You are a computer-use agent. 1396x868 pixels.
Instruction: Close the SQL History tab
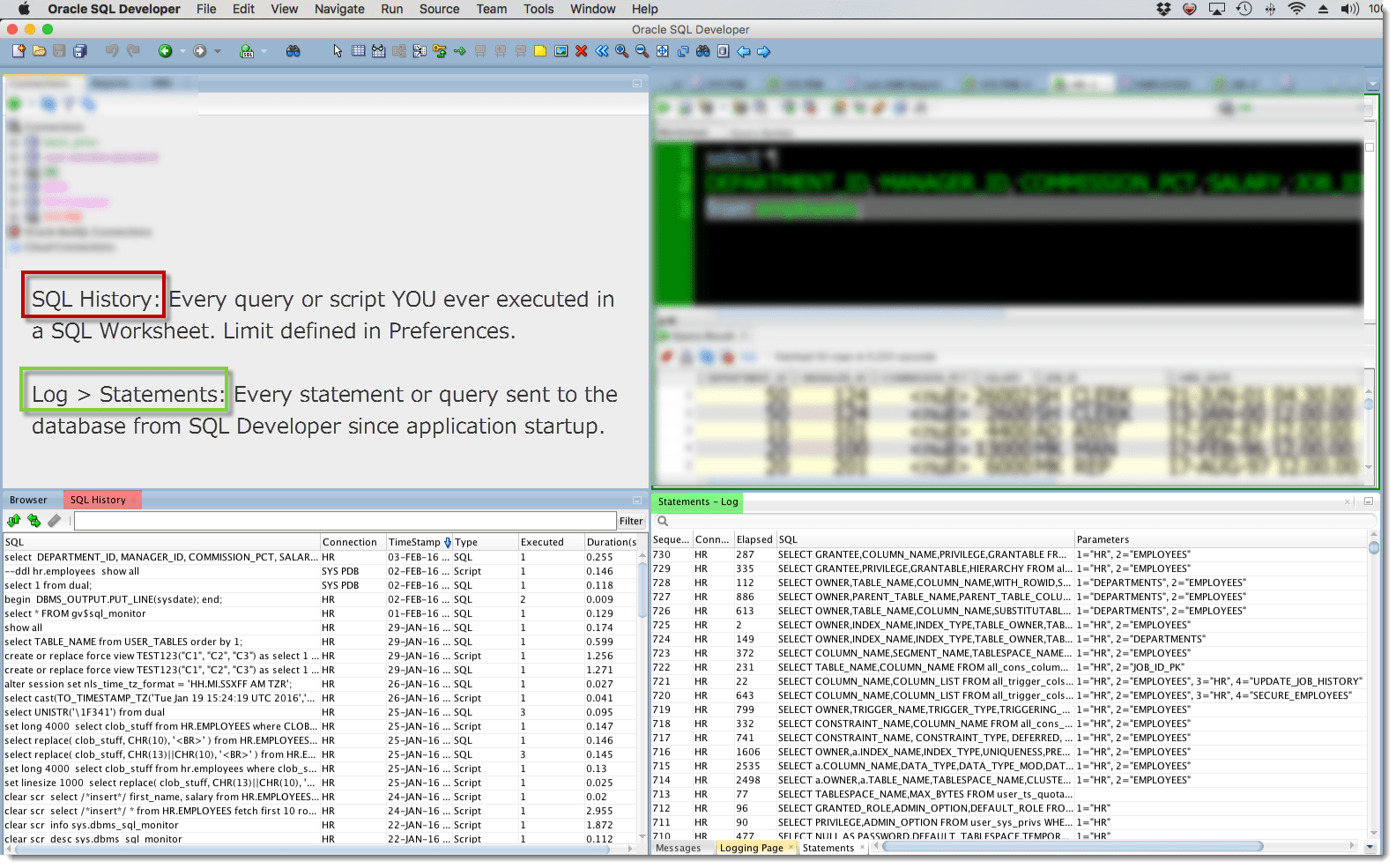[136, 500]
